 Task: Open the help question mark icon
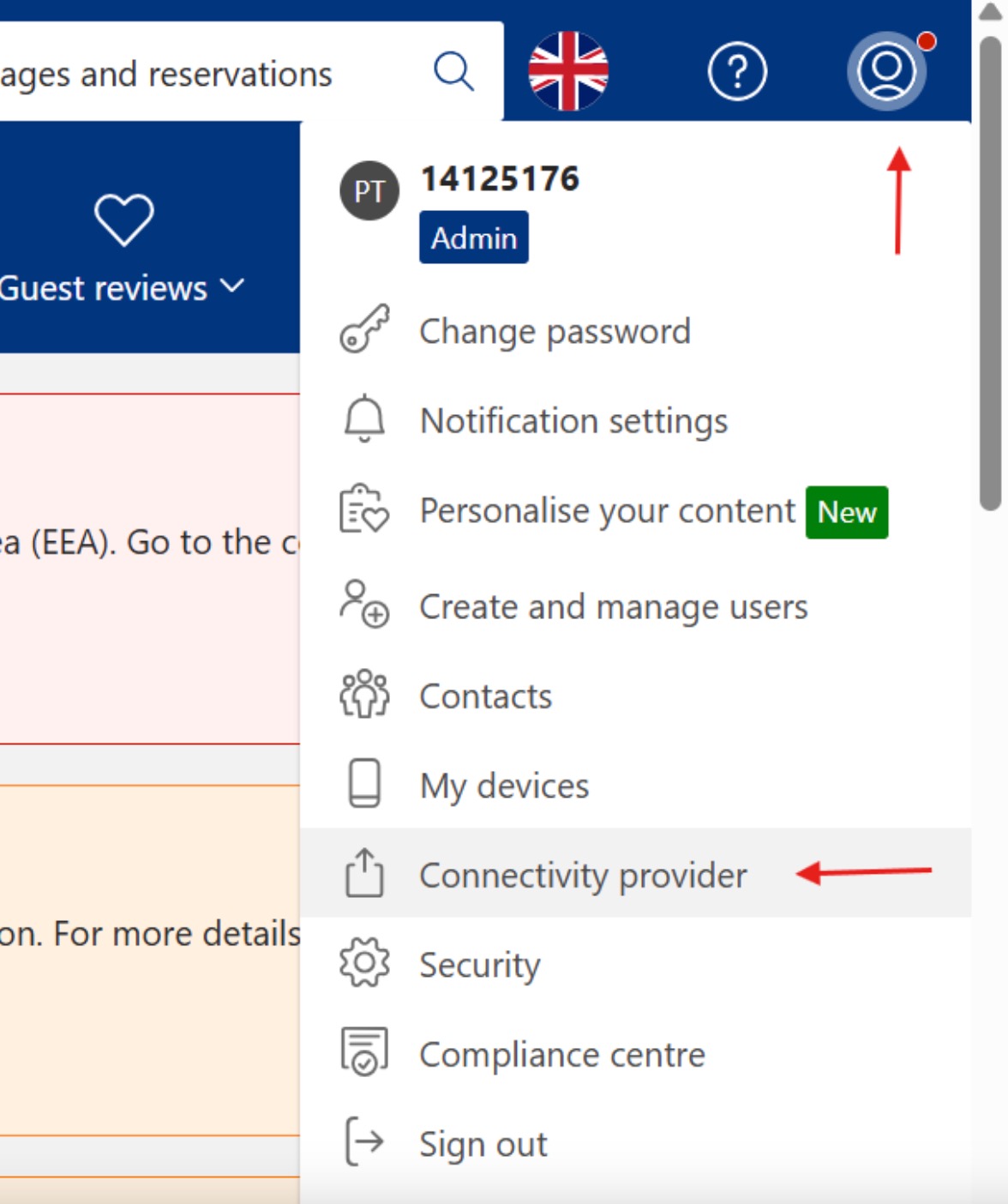click(x=737, y=71)
